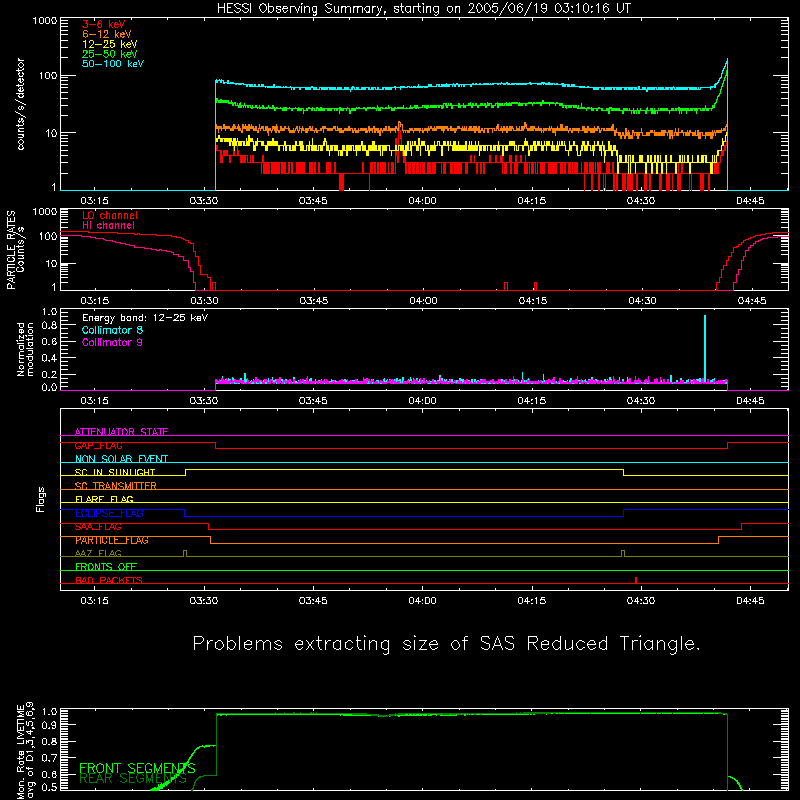Viewport: 800px width, 800px height.
Task: Click the ATTENUATOR_STATE flag label
Action: tap(121, 432)
